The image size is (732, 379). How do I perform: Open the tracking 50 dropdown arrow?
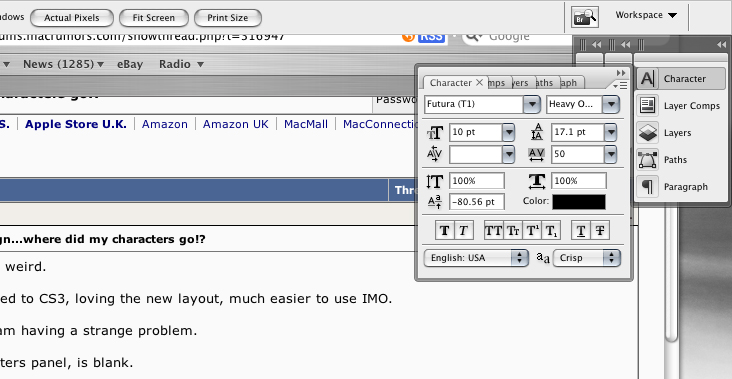[x=611, y=154]
